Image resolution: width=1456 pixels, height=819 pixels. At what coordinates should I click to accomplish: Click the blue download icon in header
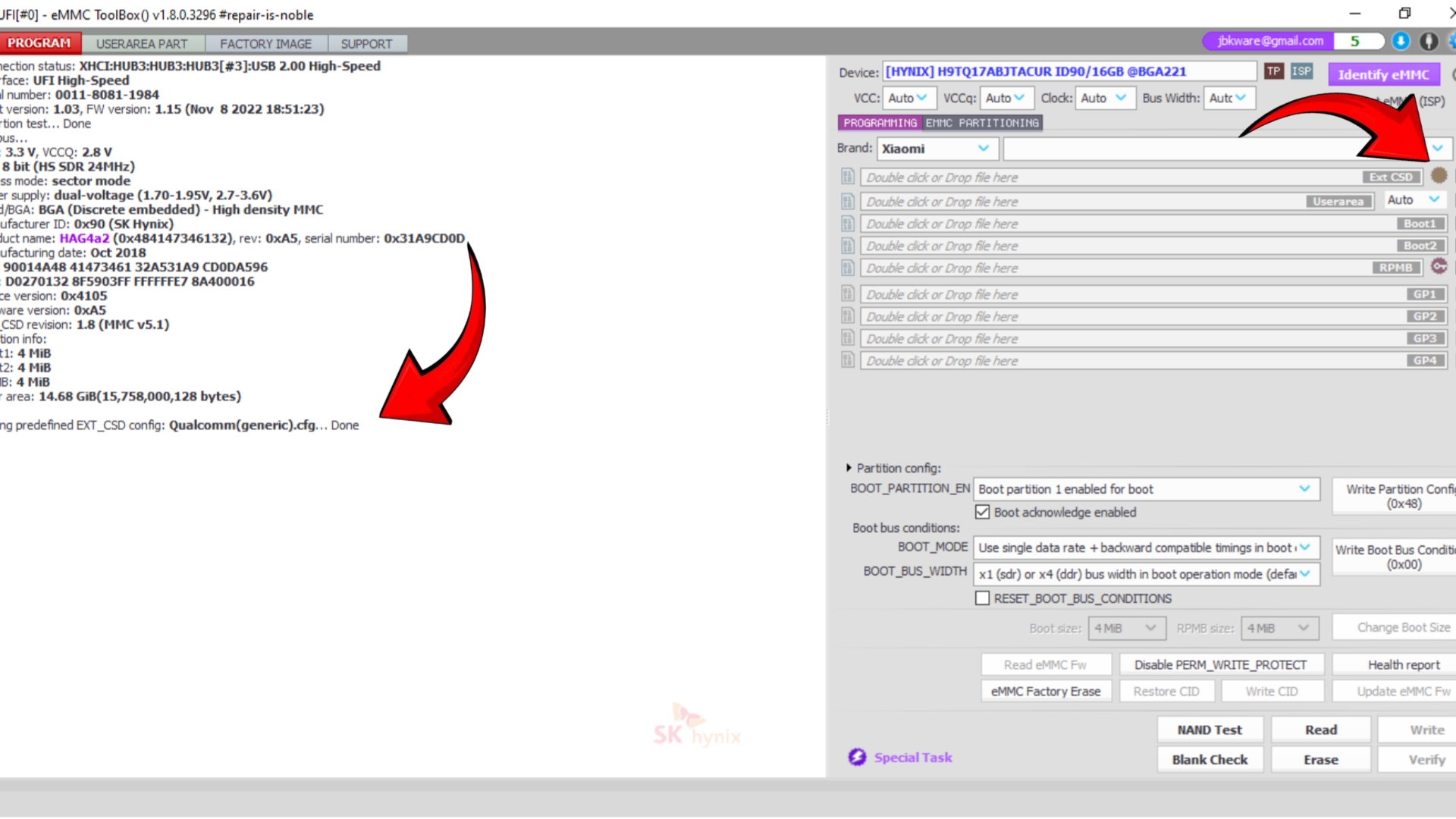coord(1401,41)
